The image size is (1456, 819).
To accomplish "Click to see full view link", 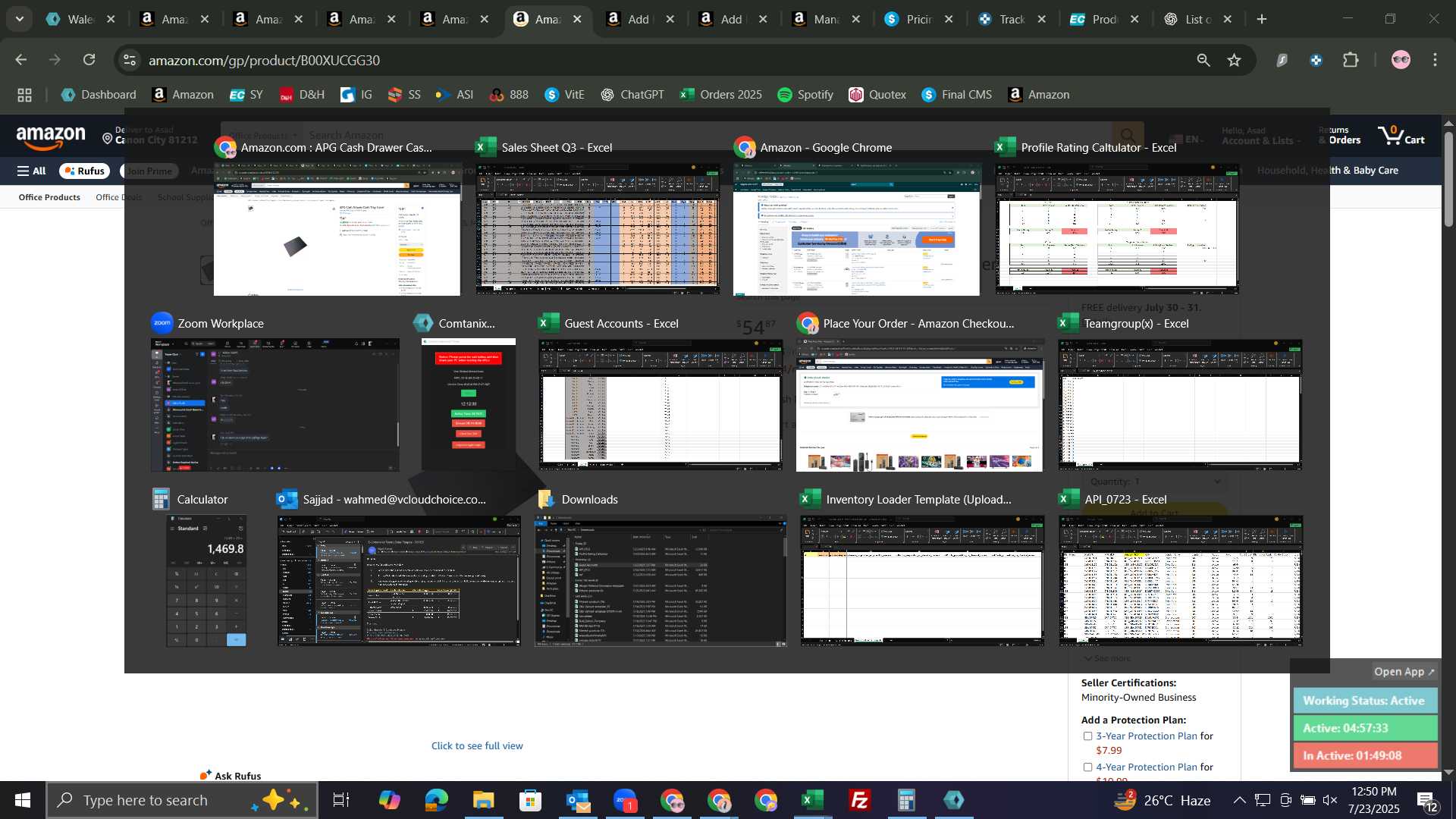I will point(477,745).
